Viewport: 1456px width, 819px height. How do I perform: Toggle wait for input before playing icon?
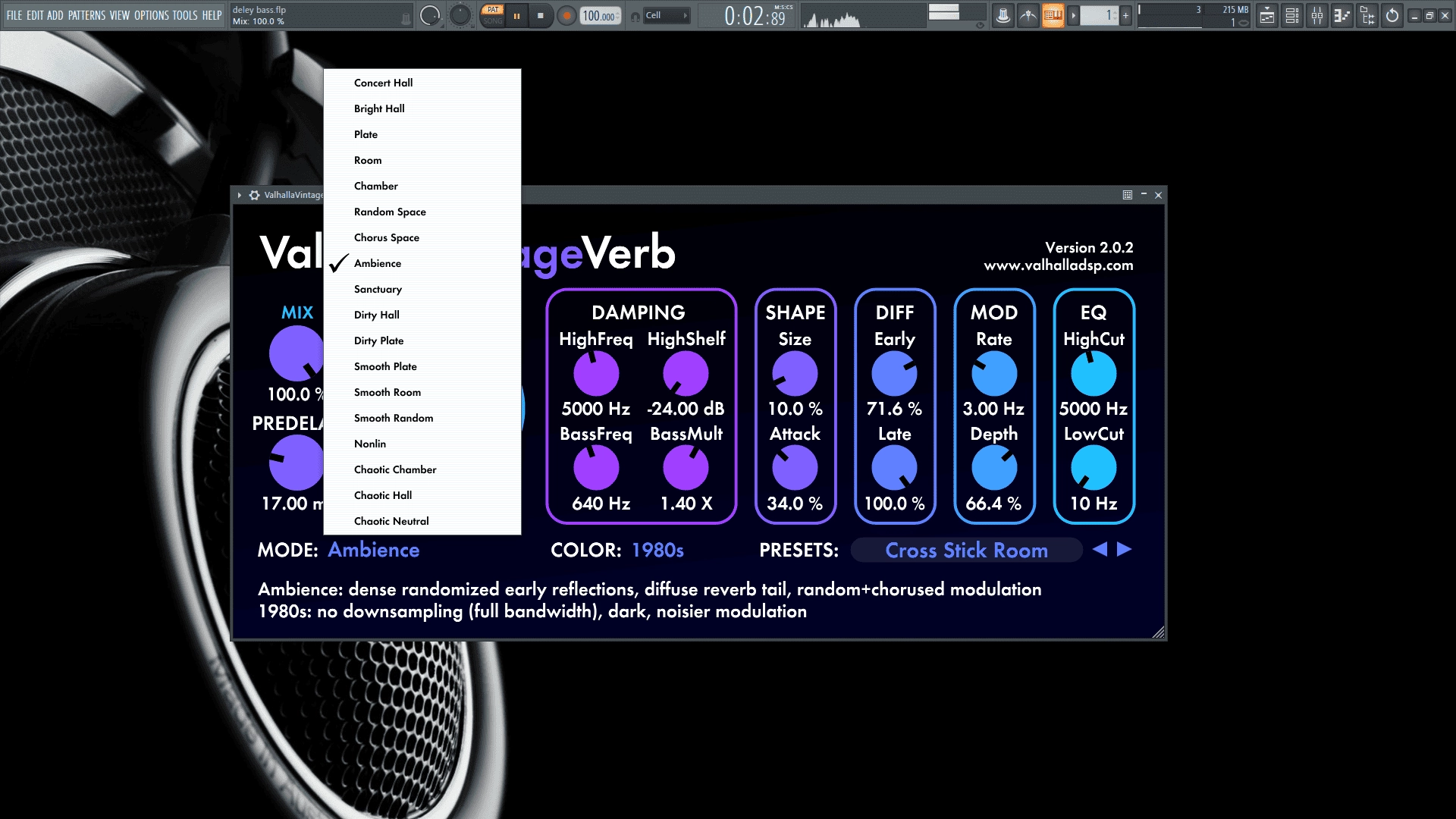(1028, 15)
